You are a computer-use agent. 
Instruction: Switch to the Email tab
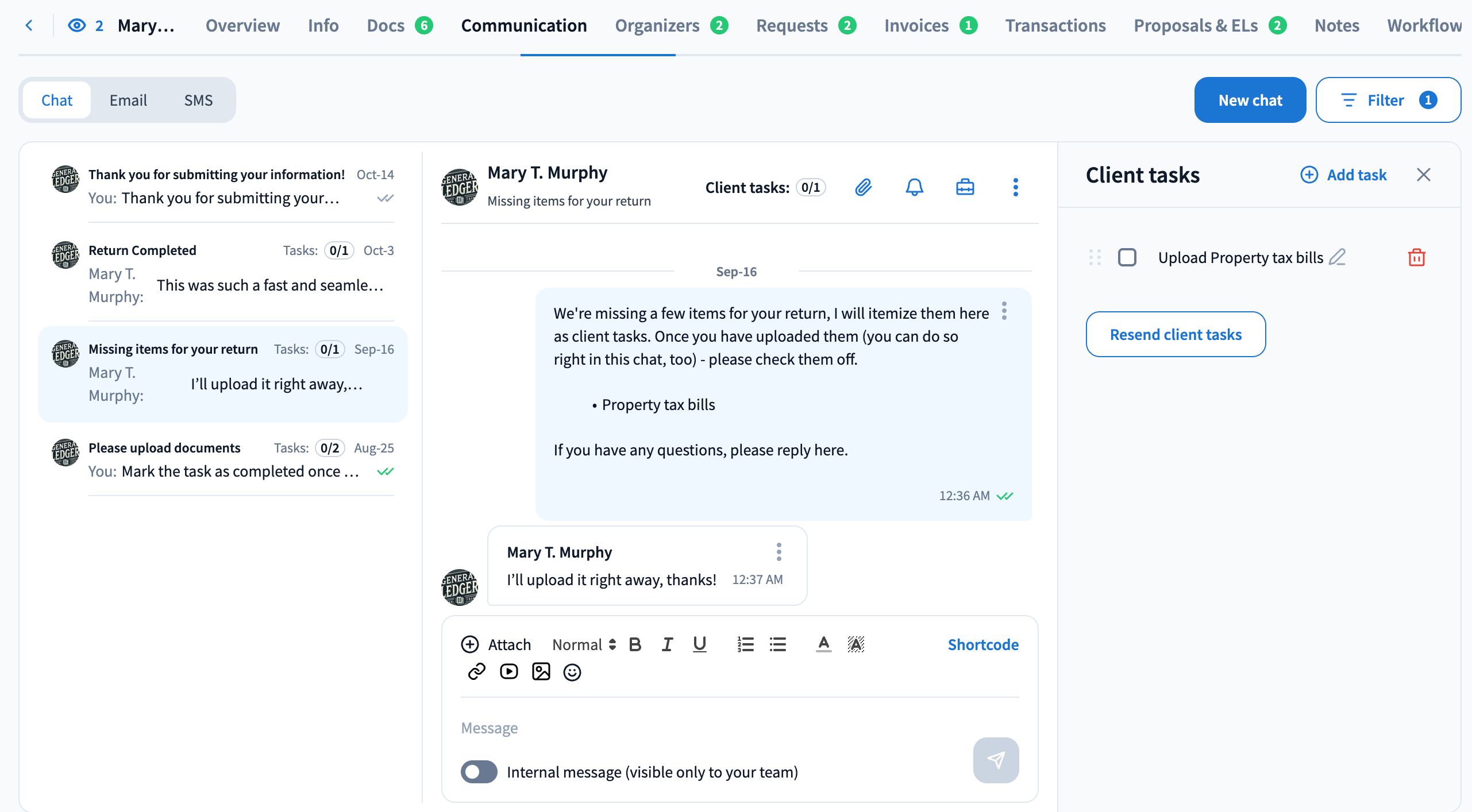pos(128,100)
